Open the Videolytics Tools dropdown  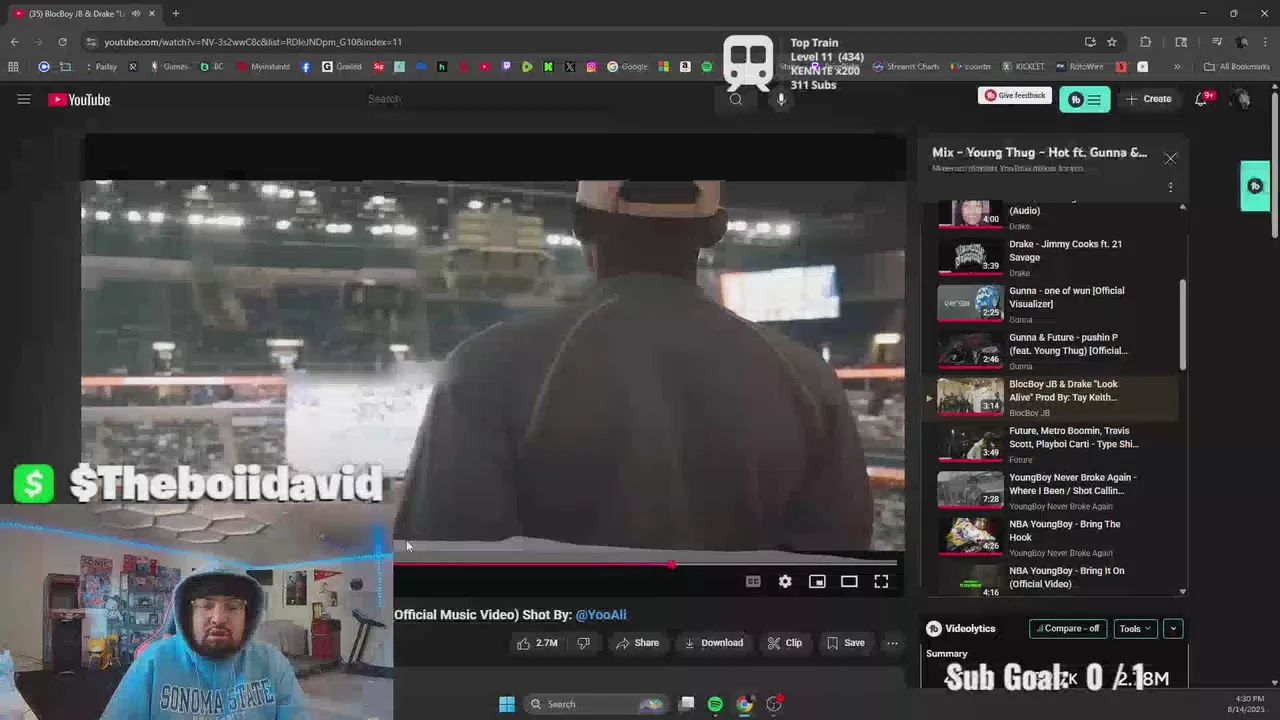pos(1135,628)
